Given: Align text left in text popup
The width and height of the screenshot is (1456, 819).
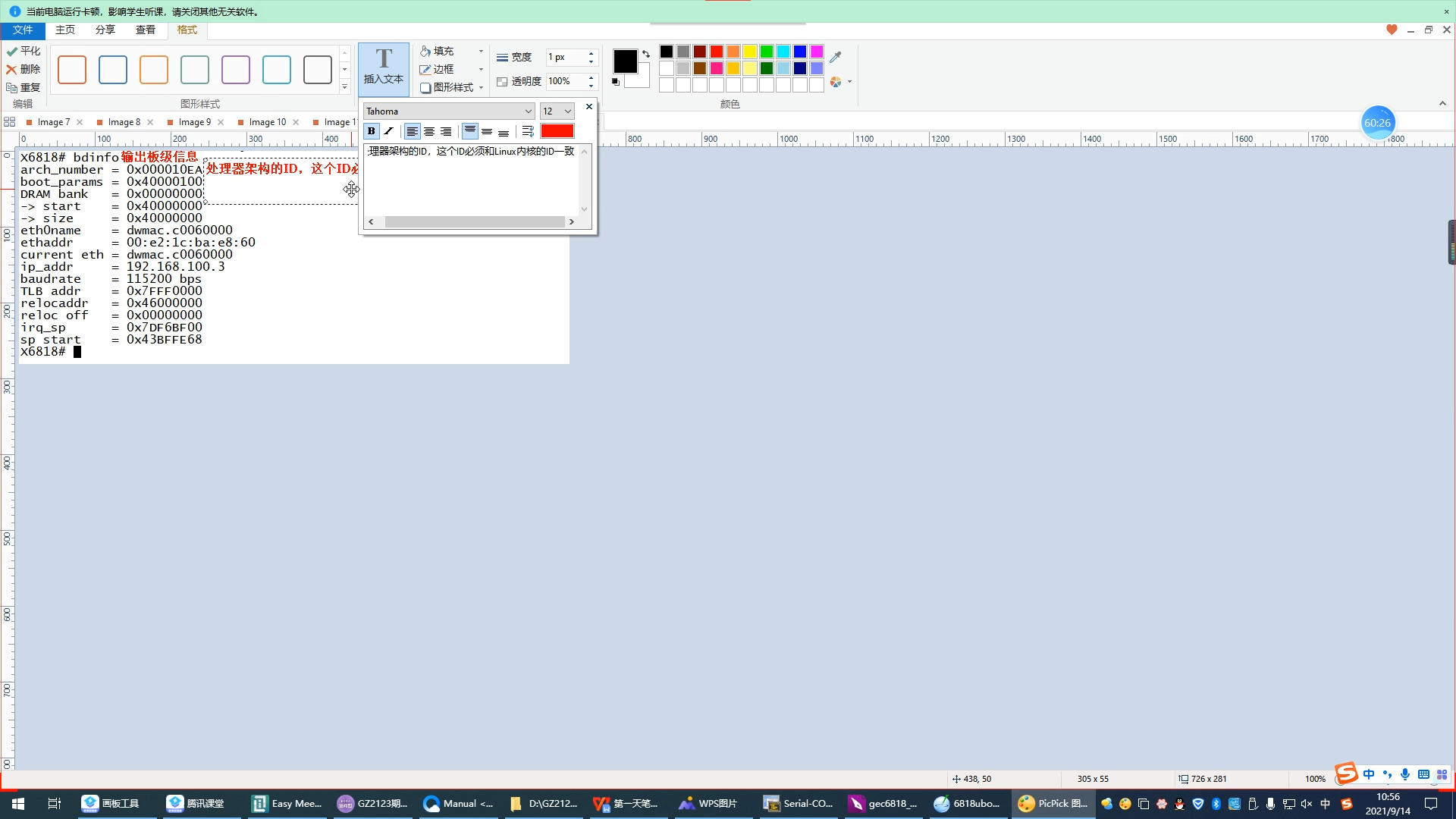Looking at the screenshot, I should point(412,131).
